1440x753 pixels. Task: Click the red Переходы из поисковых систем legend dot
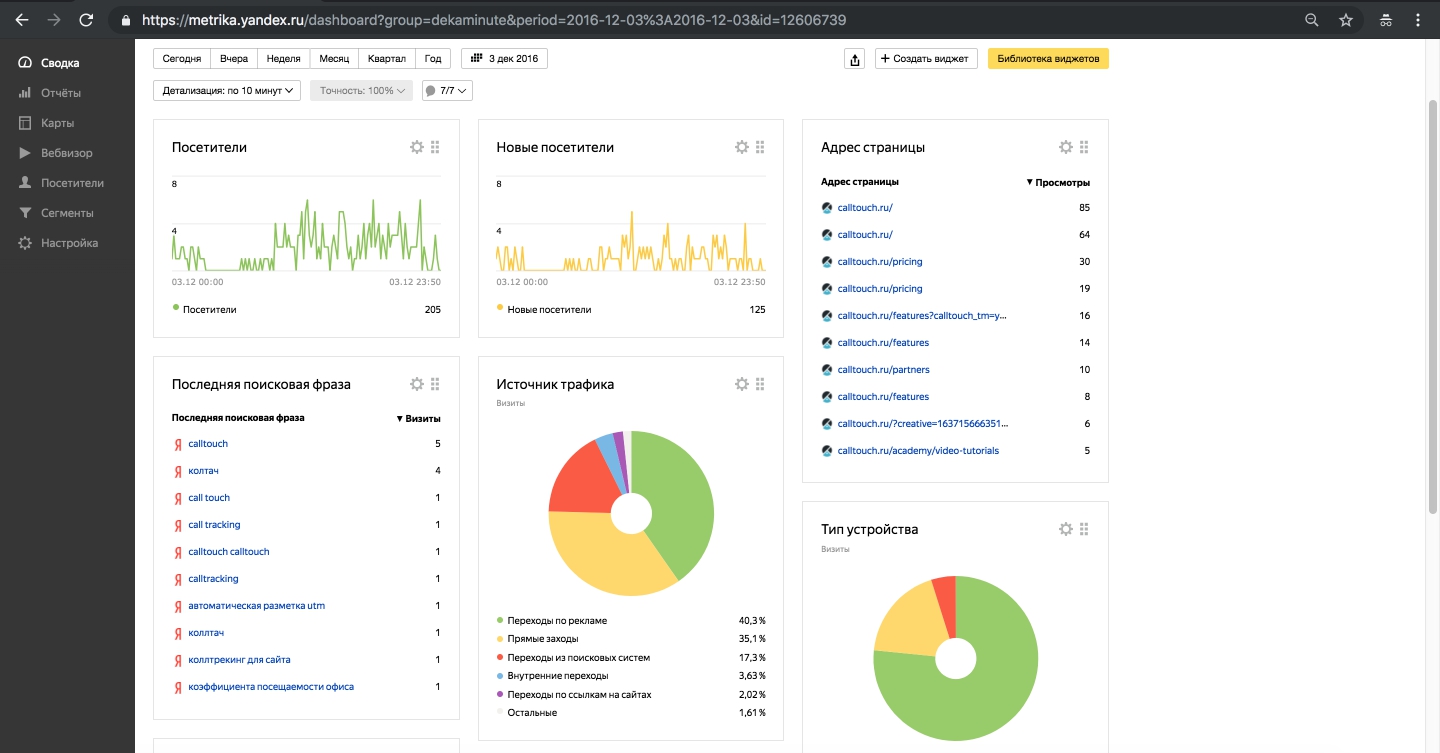500,658
